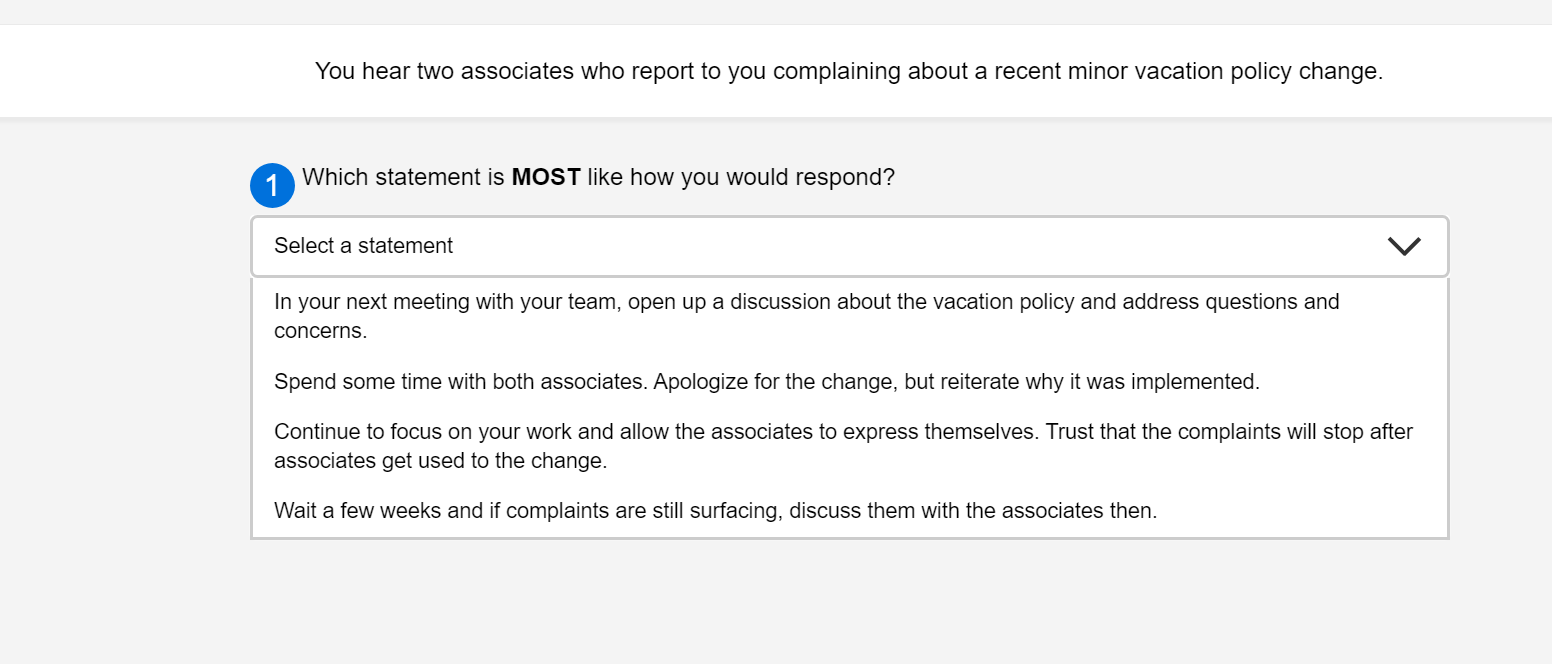The height and width of the screenshot is (664, 1552).
Task: Click the vacation policy scenario text
Action: click(849, 70)
